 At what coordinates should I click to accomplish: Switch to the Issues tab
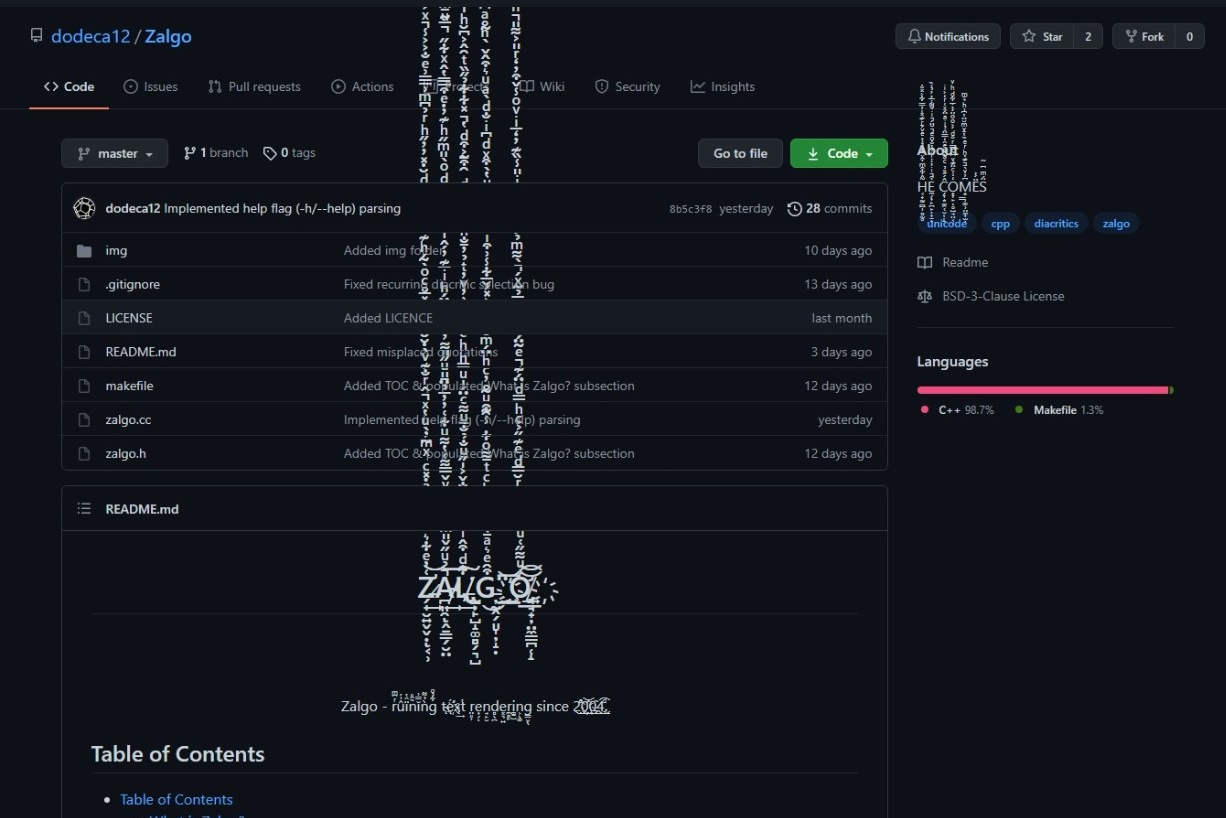151,87
